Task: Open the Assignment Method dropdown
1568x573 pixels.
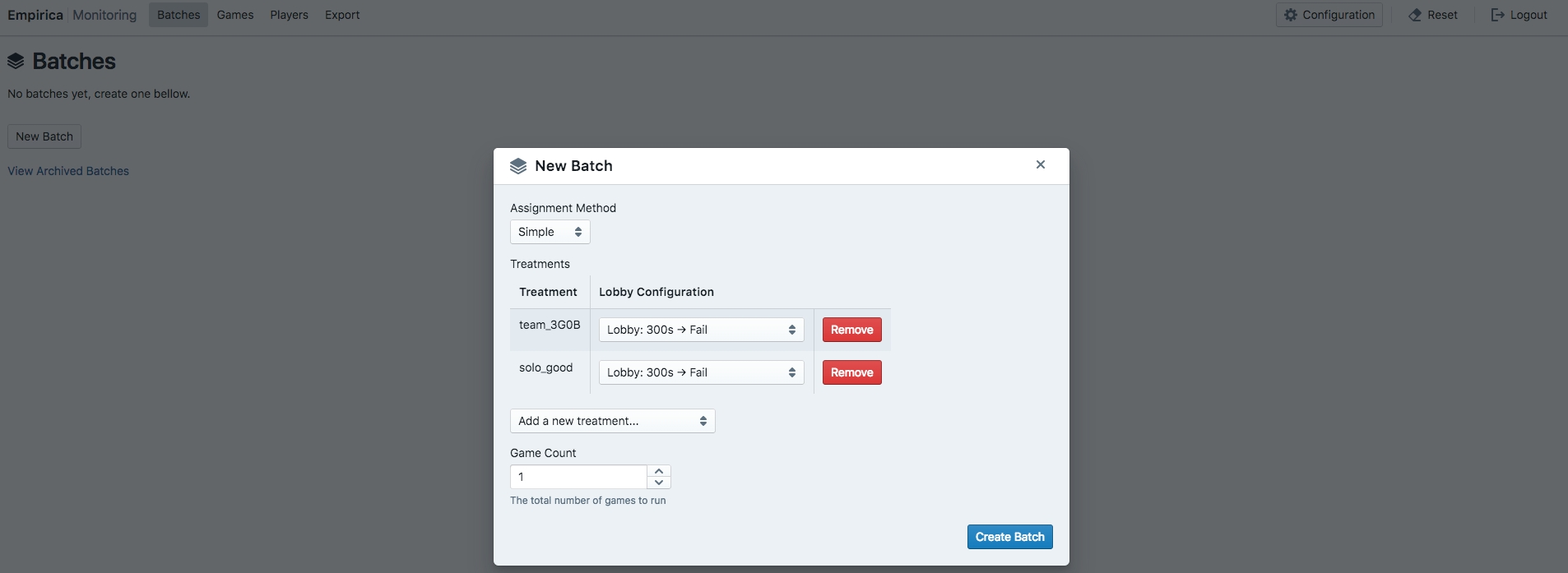Action: [550, 232]
